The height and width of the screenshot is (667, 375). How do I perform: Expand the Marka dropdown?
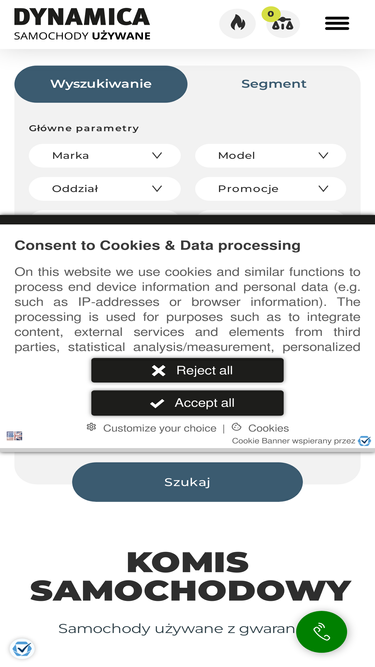pos(105,156)
